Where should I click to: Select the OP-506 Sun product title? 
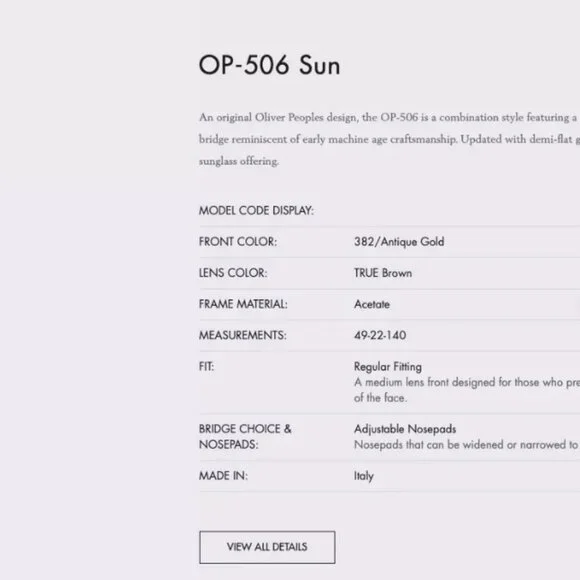(x=269, y=65)
